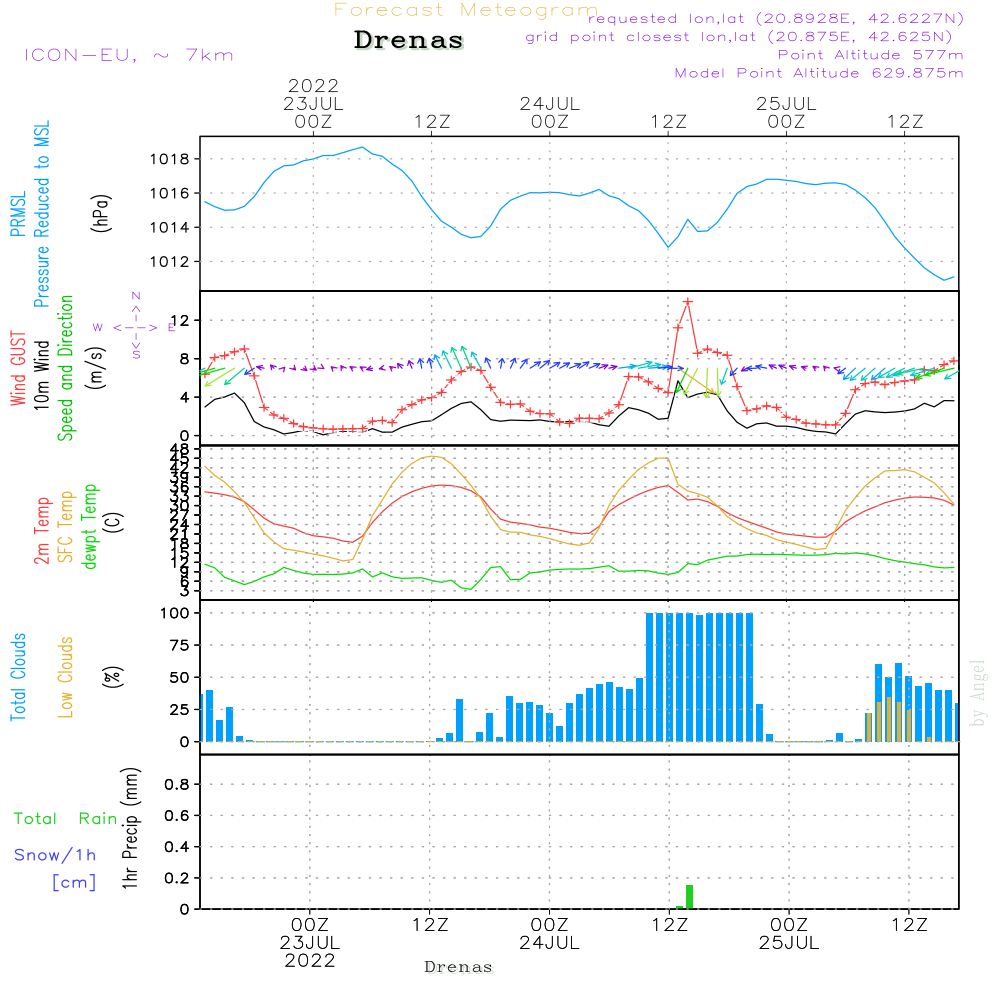This screenshot has width=1000, height=1000.
Task: Click the 1014 pressure tick label
Action: click(170, 228)
